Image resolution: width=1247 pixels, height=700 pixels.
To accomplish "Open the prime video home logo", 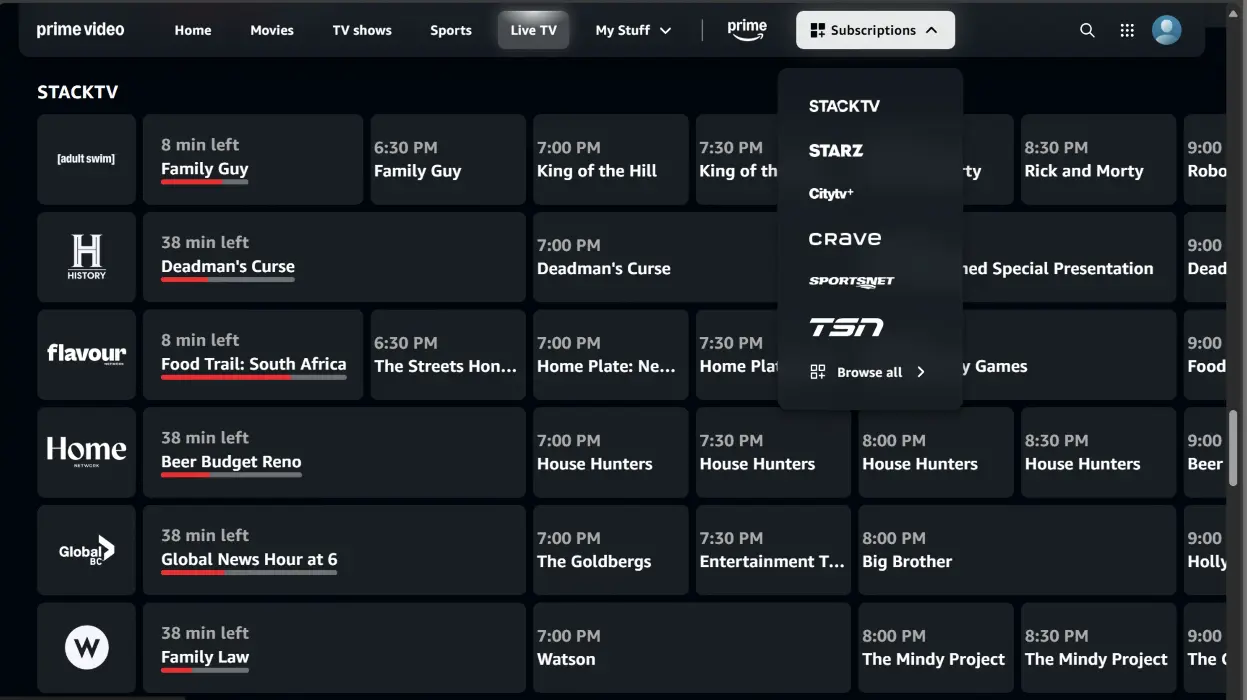I will click(x=81, y=29).
